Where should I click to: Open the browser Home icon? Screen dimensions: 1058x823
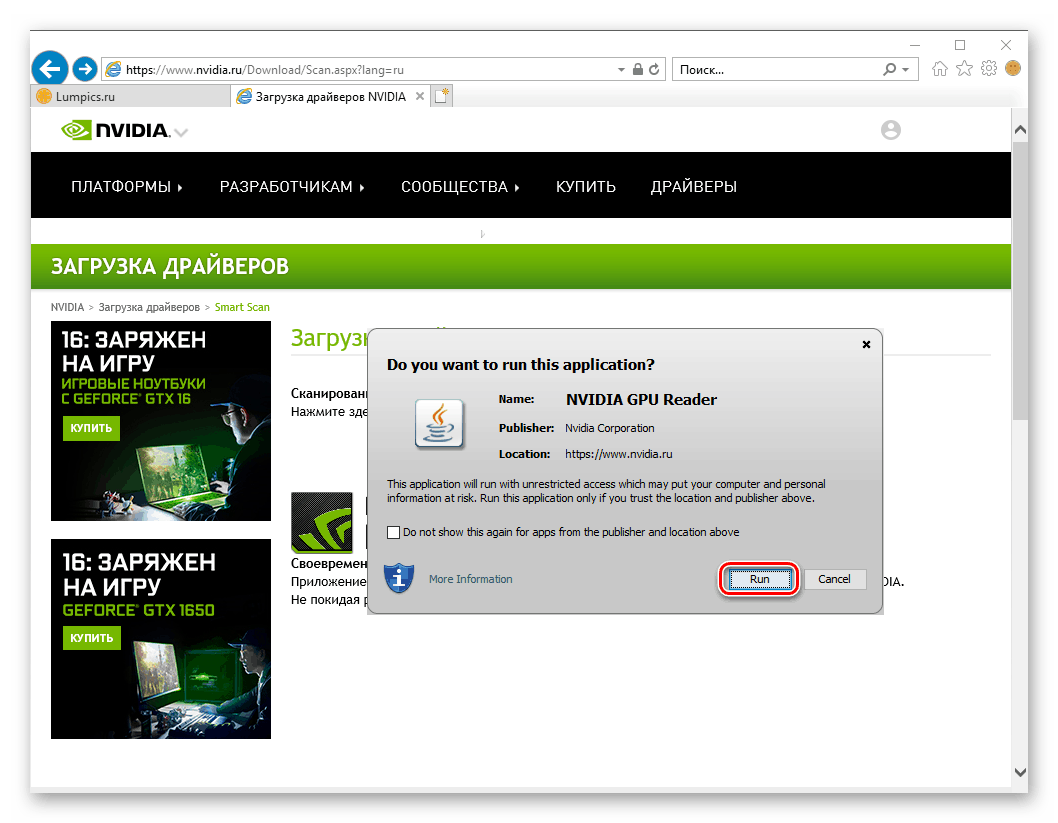(940, 69)
